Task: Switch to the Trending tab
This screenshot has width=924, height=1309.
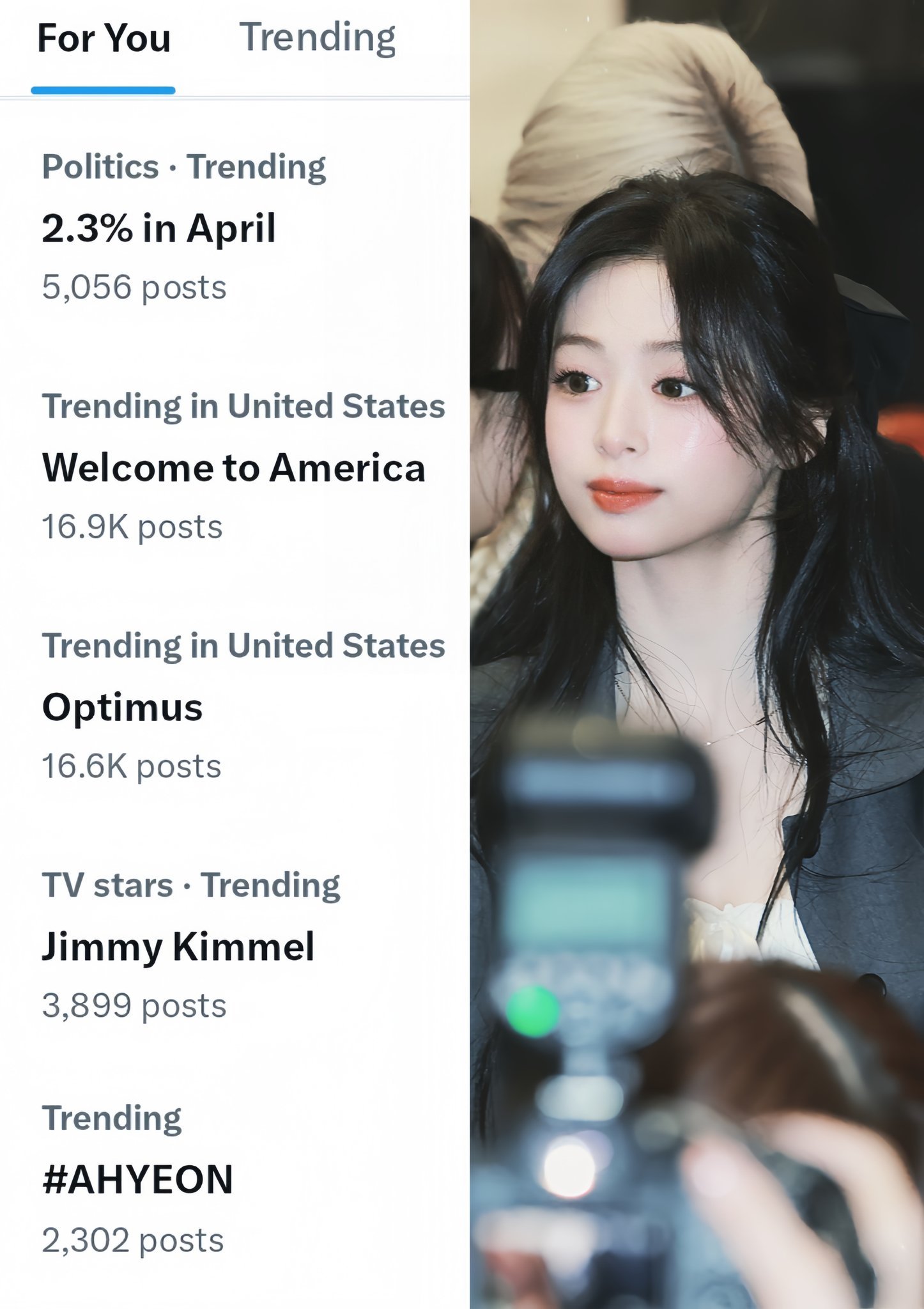Action: [318, 38]
